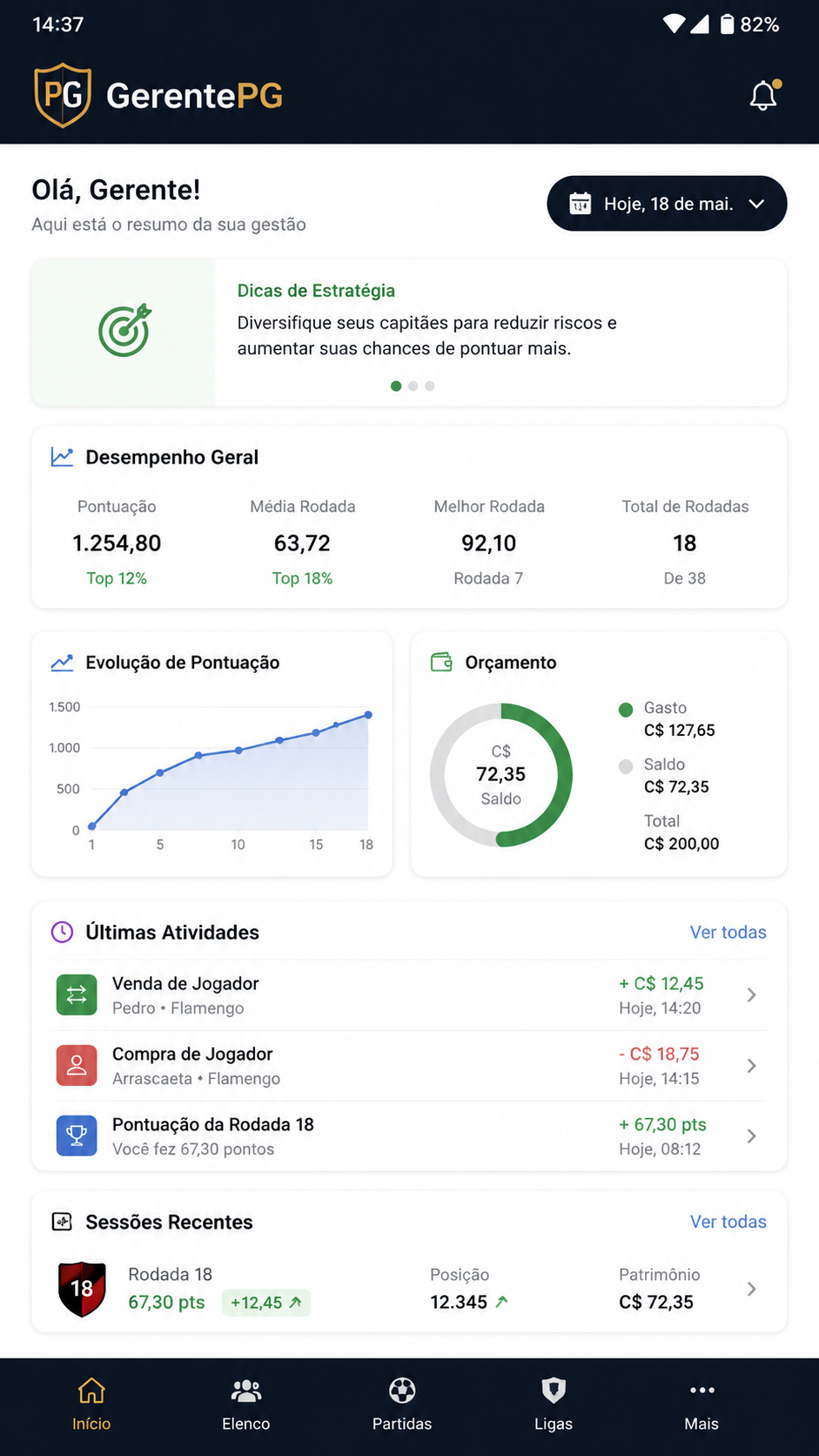
Task: Select the third carousel dot
Action: coord(430,386)
